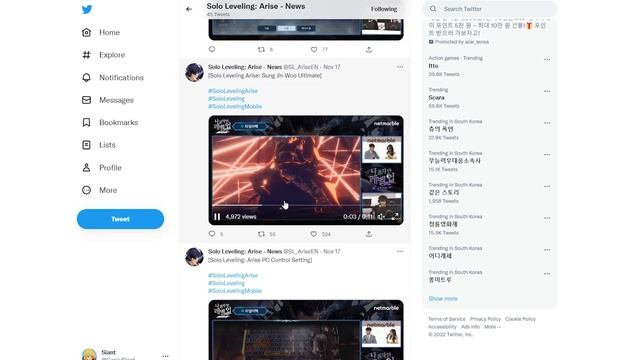The height and width of the screenshot is (360, 640).
Task: Retweet the Sung Jin Woo Ultimate tweet
Action: pyautogui.click(x=261, y=234)
